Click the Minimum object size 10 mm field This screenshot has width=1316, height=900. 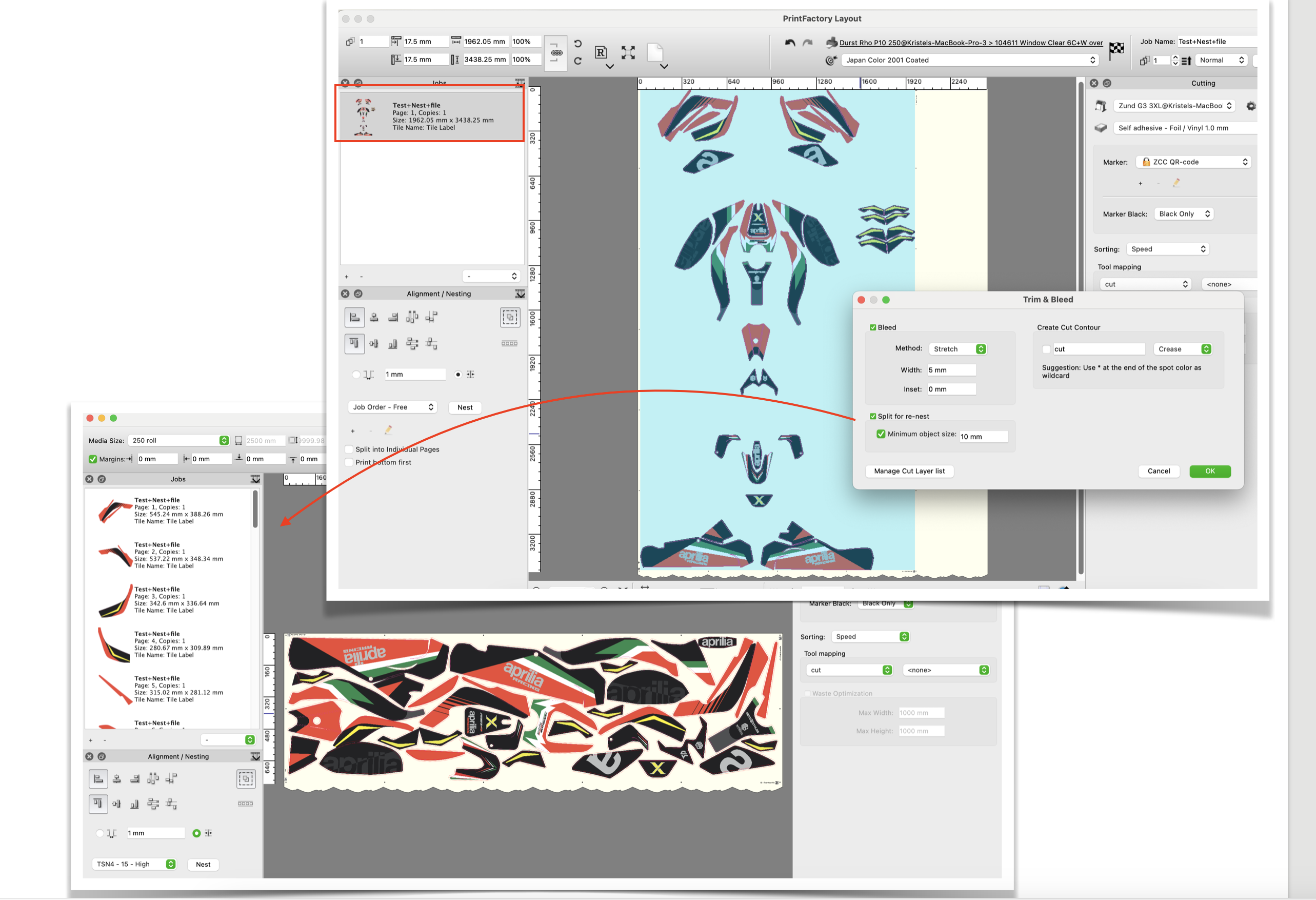click(x=984, y=437)
